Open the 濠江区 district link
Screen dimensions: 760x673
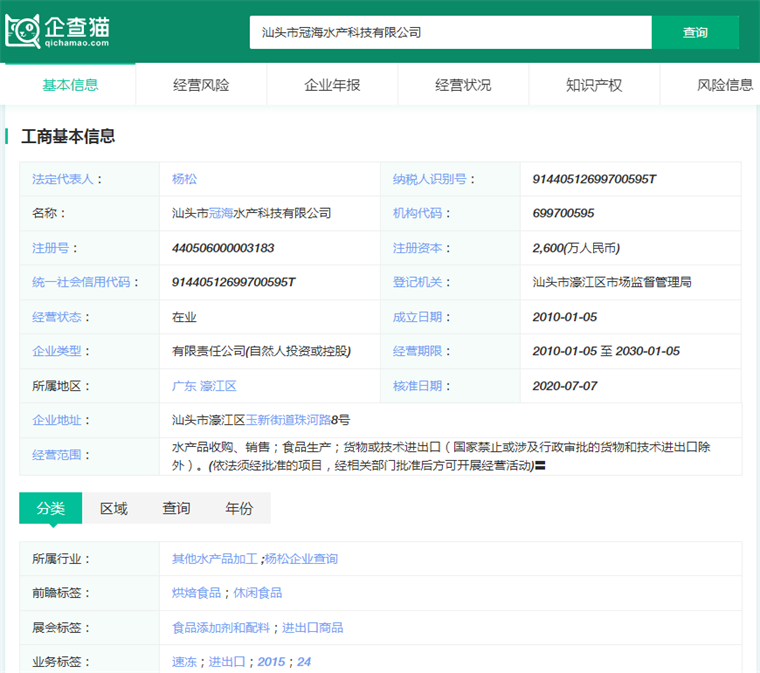[218, 386]
